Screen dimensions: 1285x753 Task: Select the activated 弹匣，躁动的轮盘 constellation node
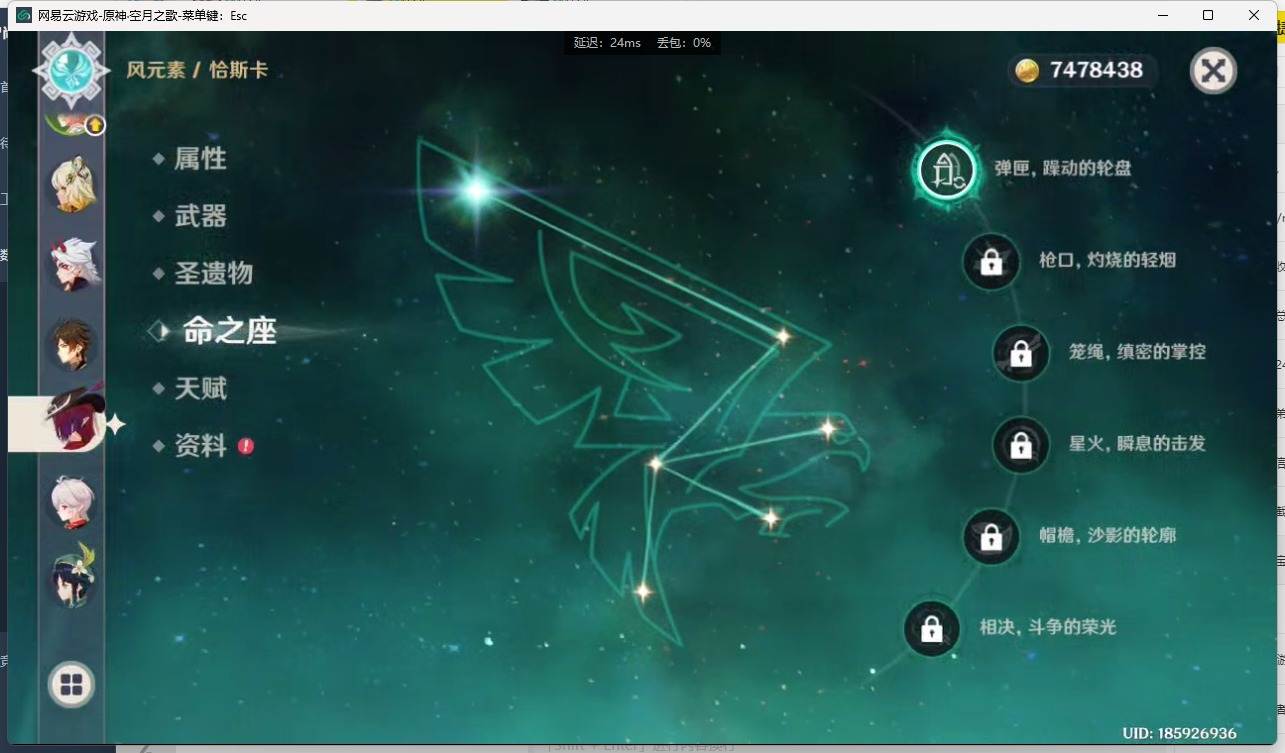click(x=946, y=169)
